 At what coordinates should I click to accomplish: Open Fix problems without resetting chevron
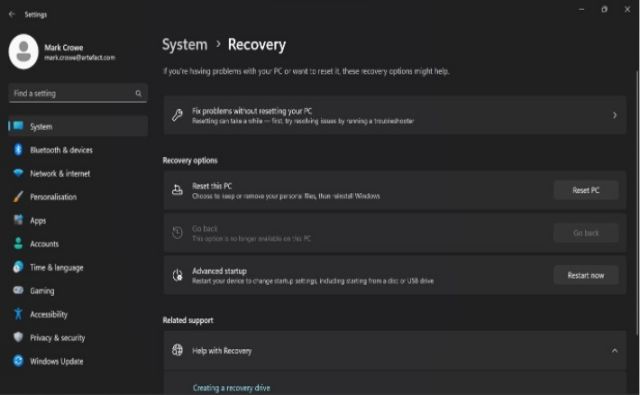click(614, 115)
